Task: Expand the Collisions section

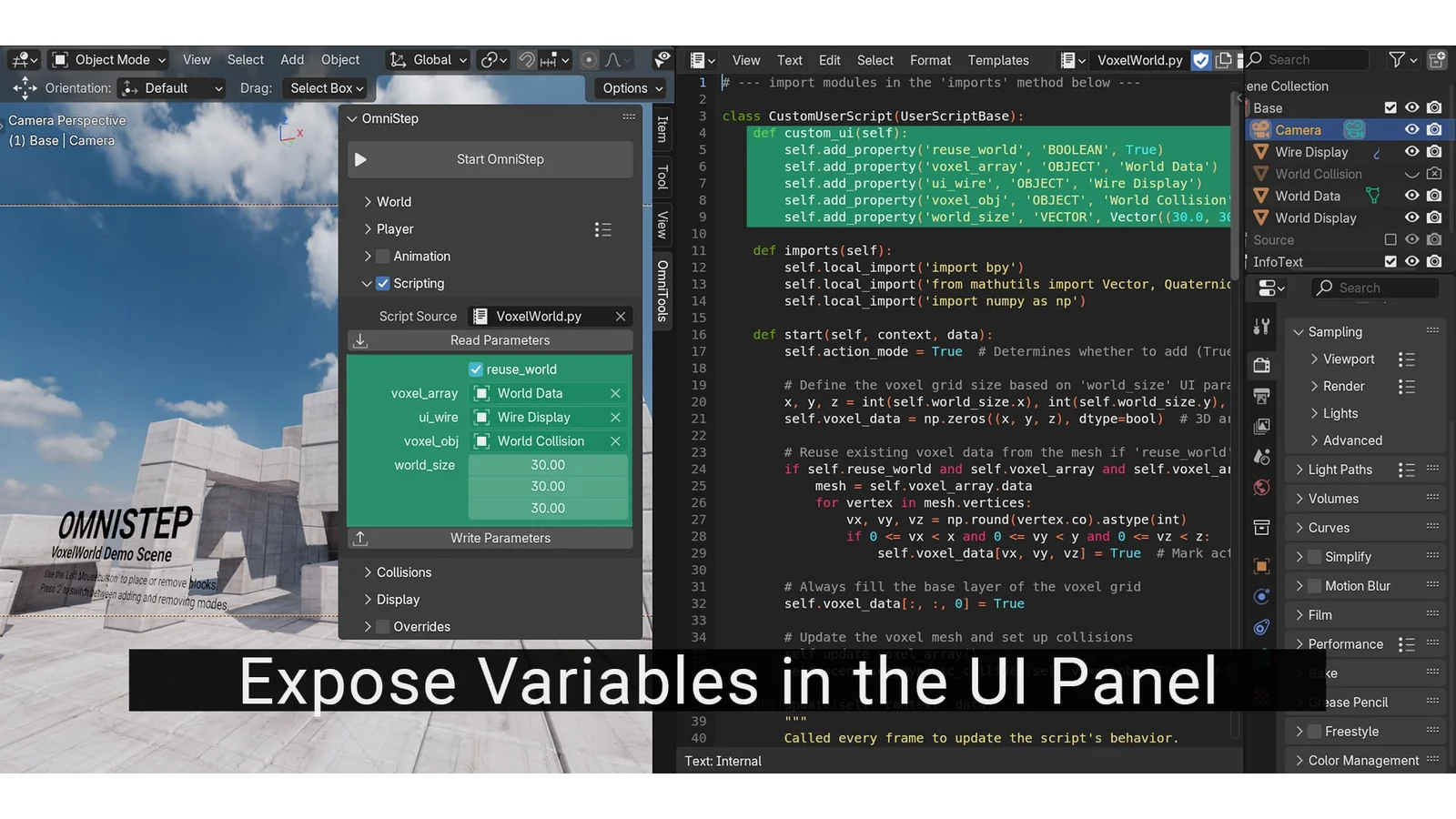Action: (403, 572)
